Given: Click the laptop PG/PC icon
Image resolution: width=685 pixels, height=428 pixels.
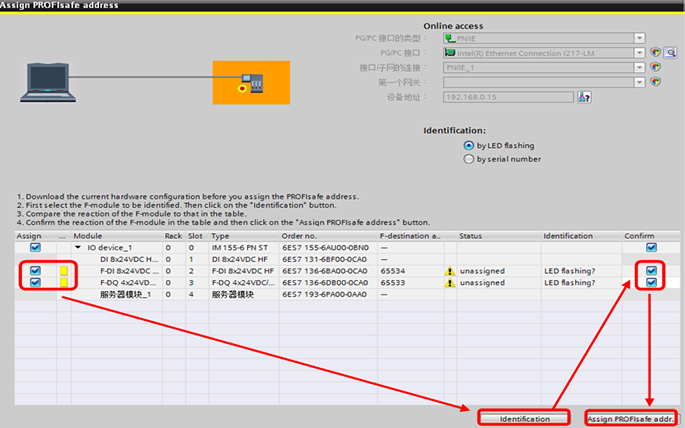Looking at the screenshot, I should [48, 82].
